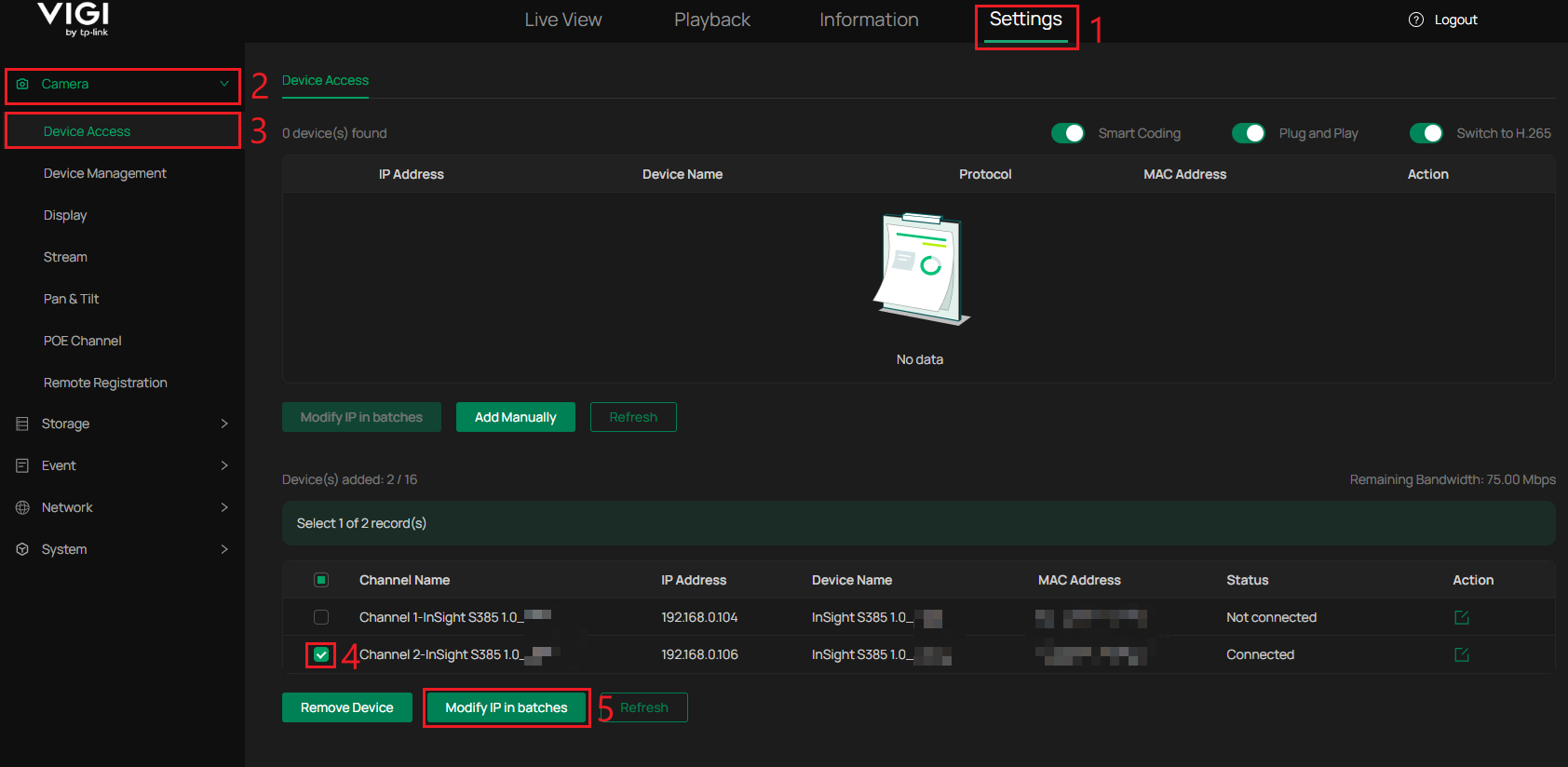1568x767 pixels.
Task: Toggle the Switch to H.265 switch
Action: (x=1426, y=133)
